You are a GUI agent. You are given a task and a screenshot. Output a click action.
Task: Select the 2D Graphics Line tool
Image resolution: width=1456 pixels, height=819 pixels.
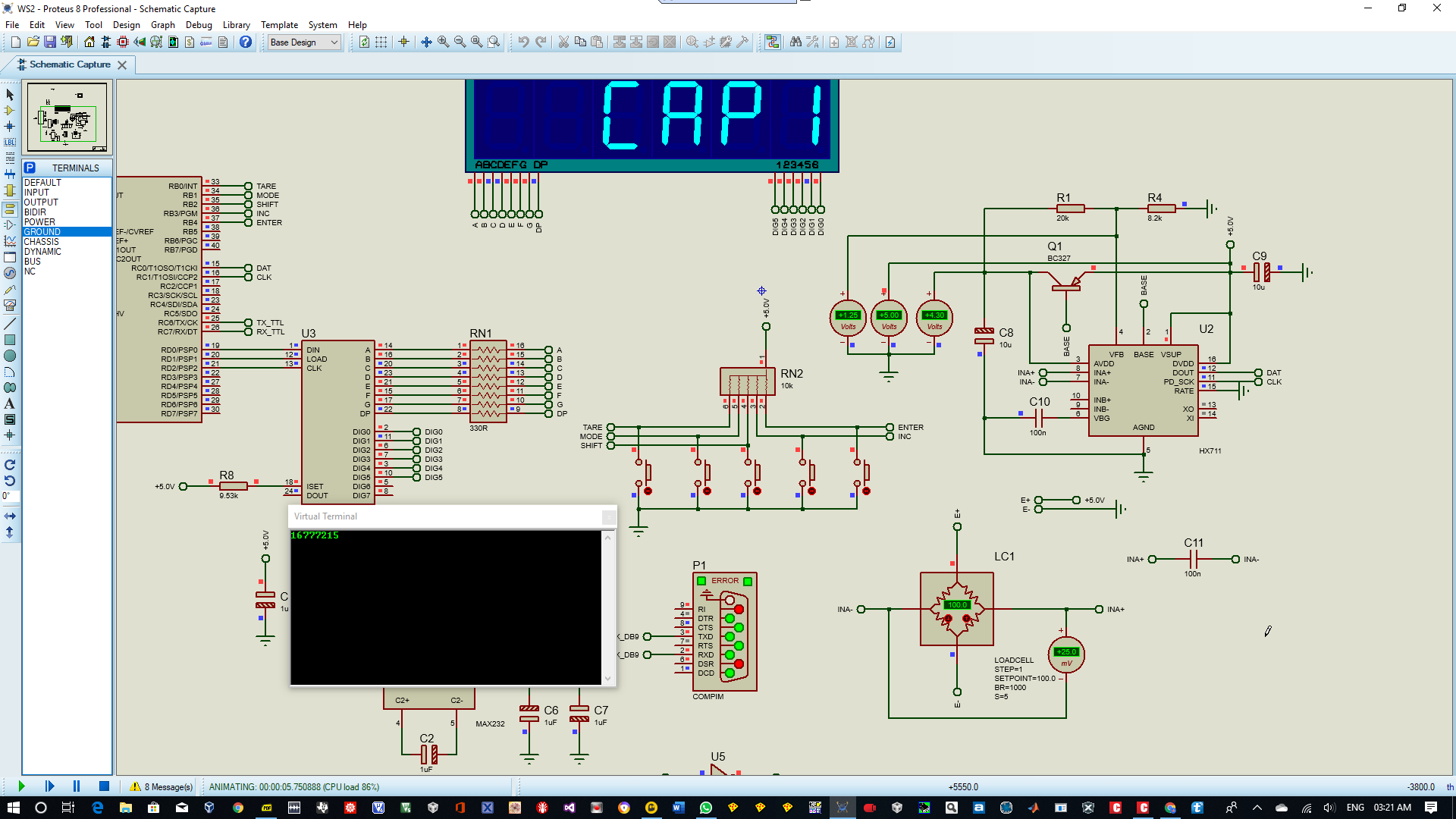10,324
